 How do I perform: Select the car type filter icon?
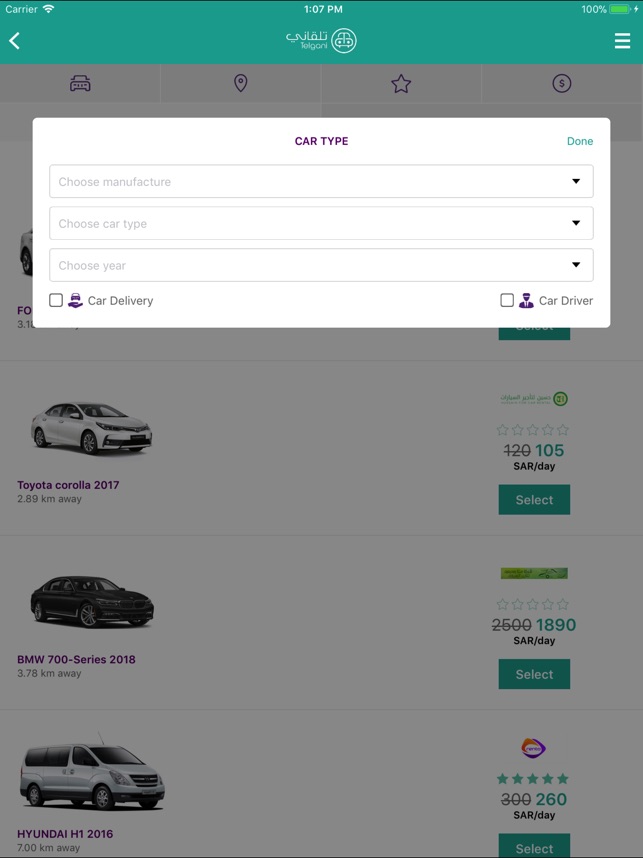click(80, 83)
